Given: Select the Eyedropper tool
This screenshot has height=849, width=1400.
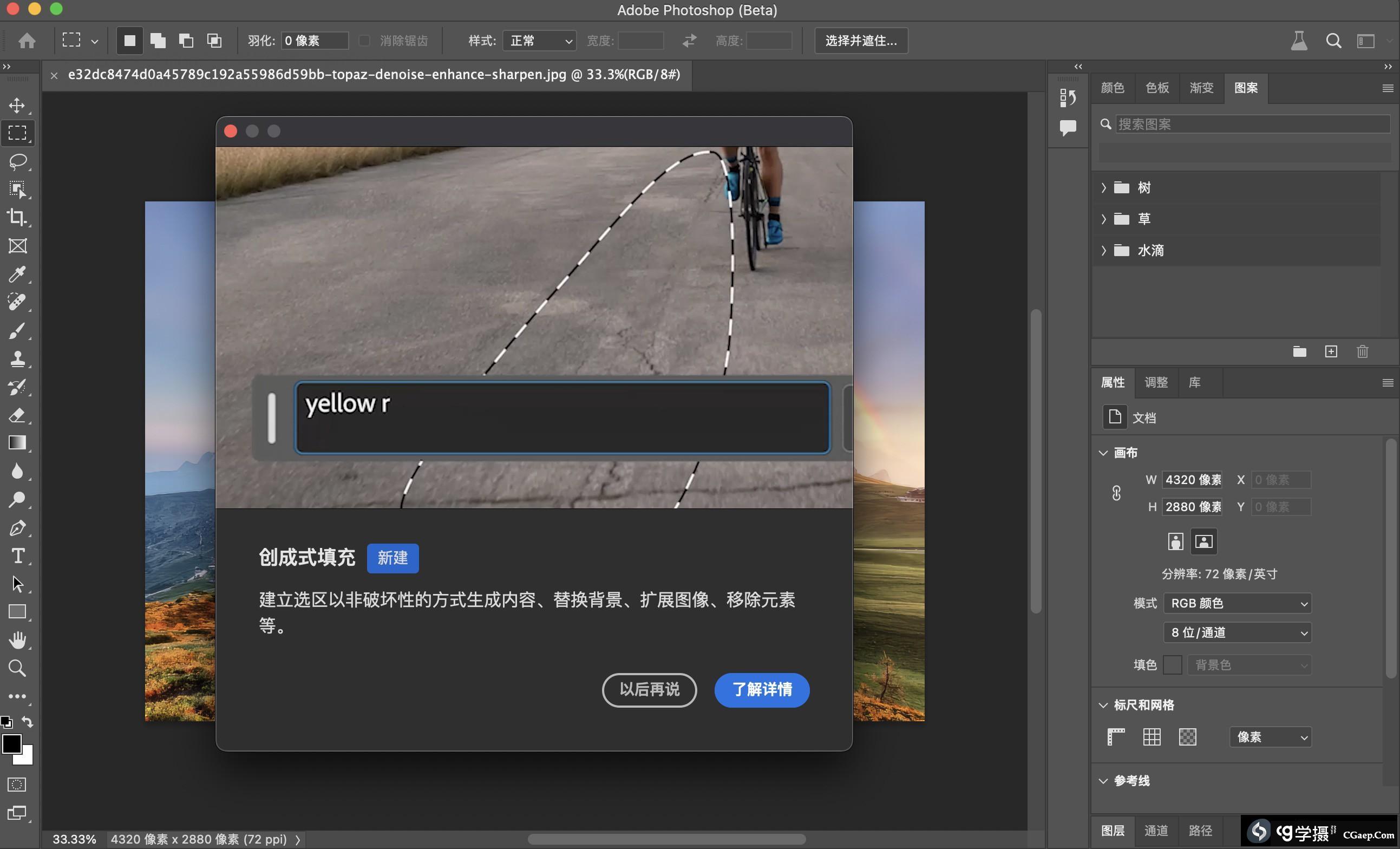Looking at the screenshot, I should pyautogui.click(x=17, y=274).
